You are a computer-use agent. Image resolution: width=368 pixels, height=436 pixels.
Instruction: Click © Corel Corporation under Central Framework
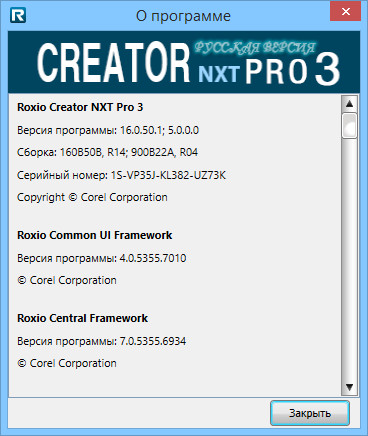tap(67, 363)
